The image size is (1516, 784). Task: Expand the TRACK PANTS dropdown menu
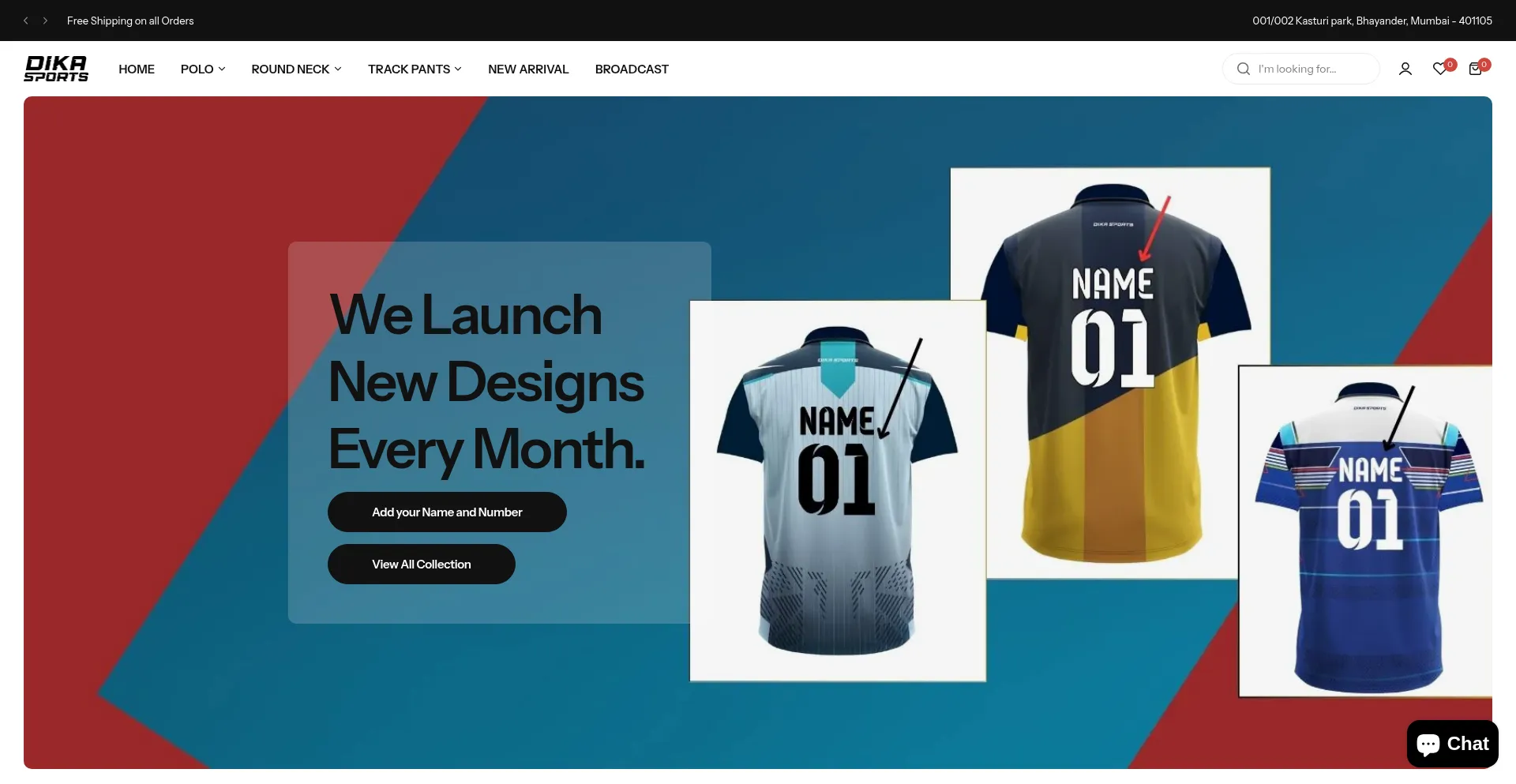pos(415,69)
